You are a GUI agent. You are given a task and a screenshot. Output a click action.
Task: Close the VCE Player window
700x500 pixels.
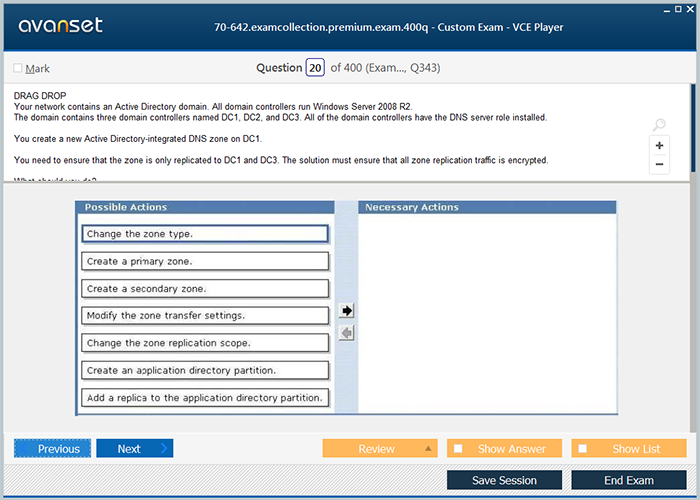(690, 9)
